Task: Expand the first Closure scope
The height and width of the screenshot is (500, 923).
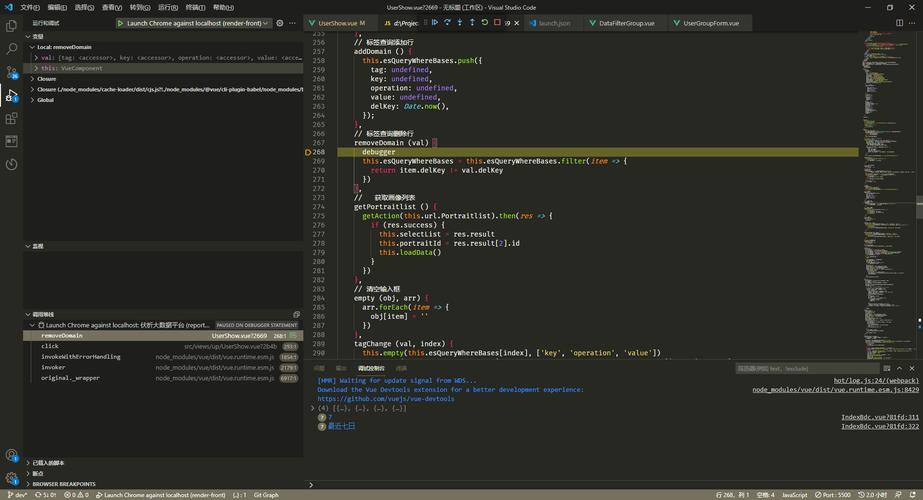Action: pos(32,79)
